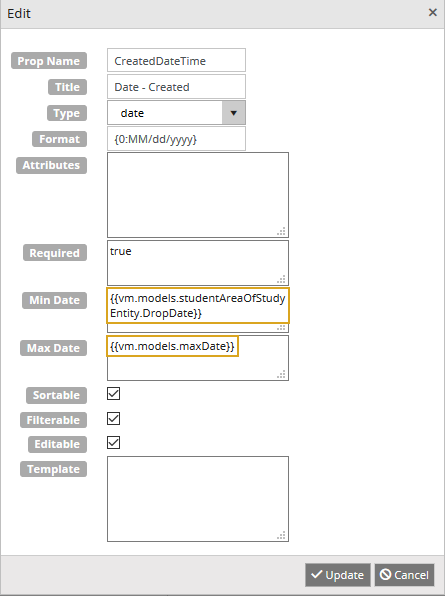Viewport: 445px width, 596px height.
Task: Open the Type dropdown arrow
Action: tap(233, 113)
